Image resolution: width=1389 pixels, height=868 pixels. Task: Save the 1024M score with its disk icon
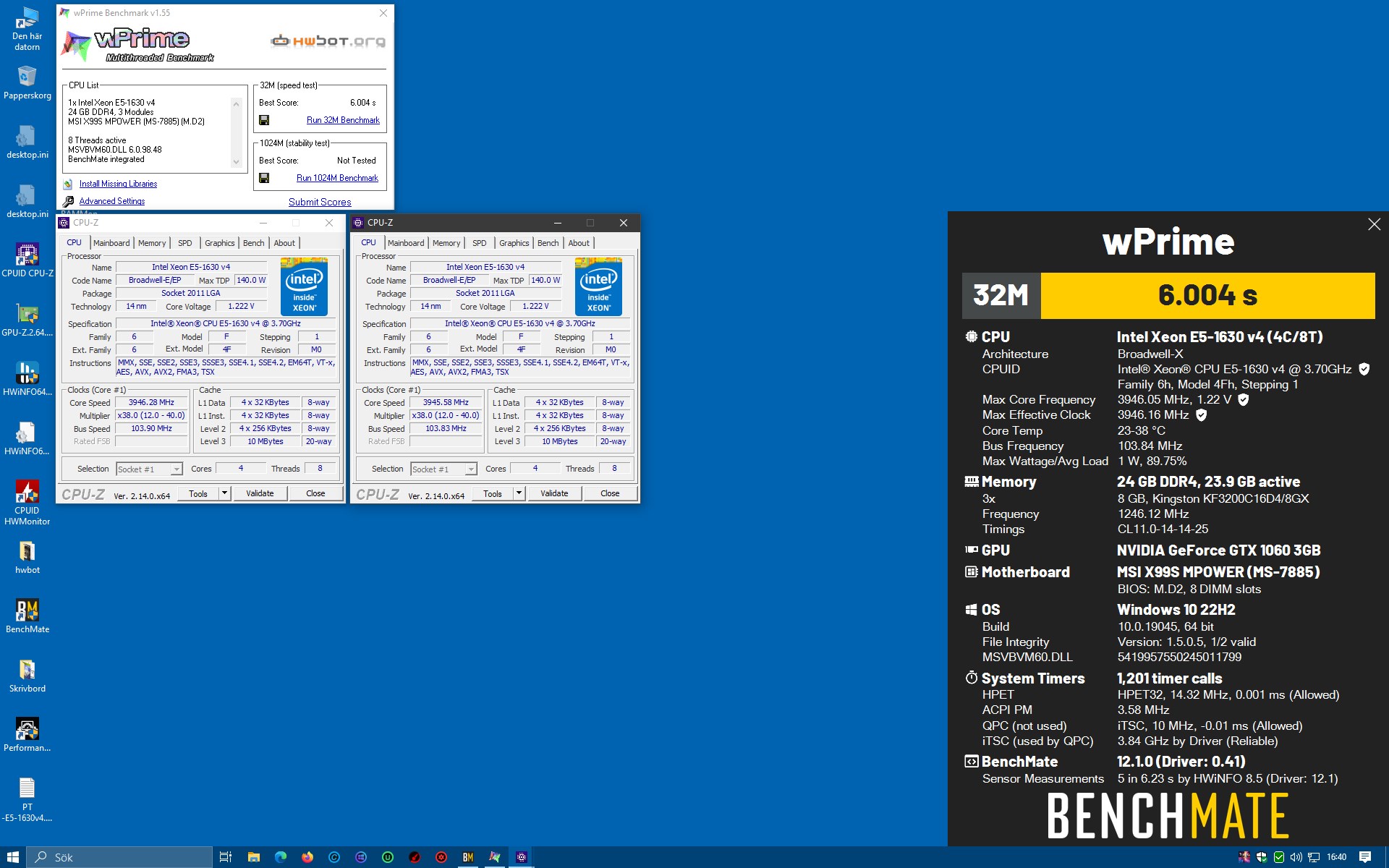(x=264, y=178)
